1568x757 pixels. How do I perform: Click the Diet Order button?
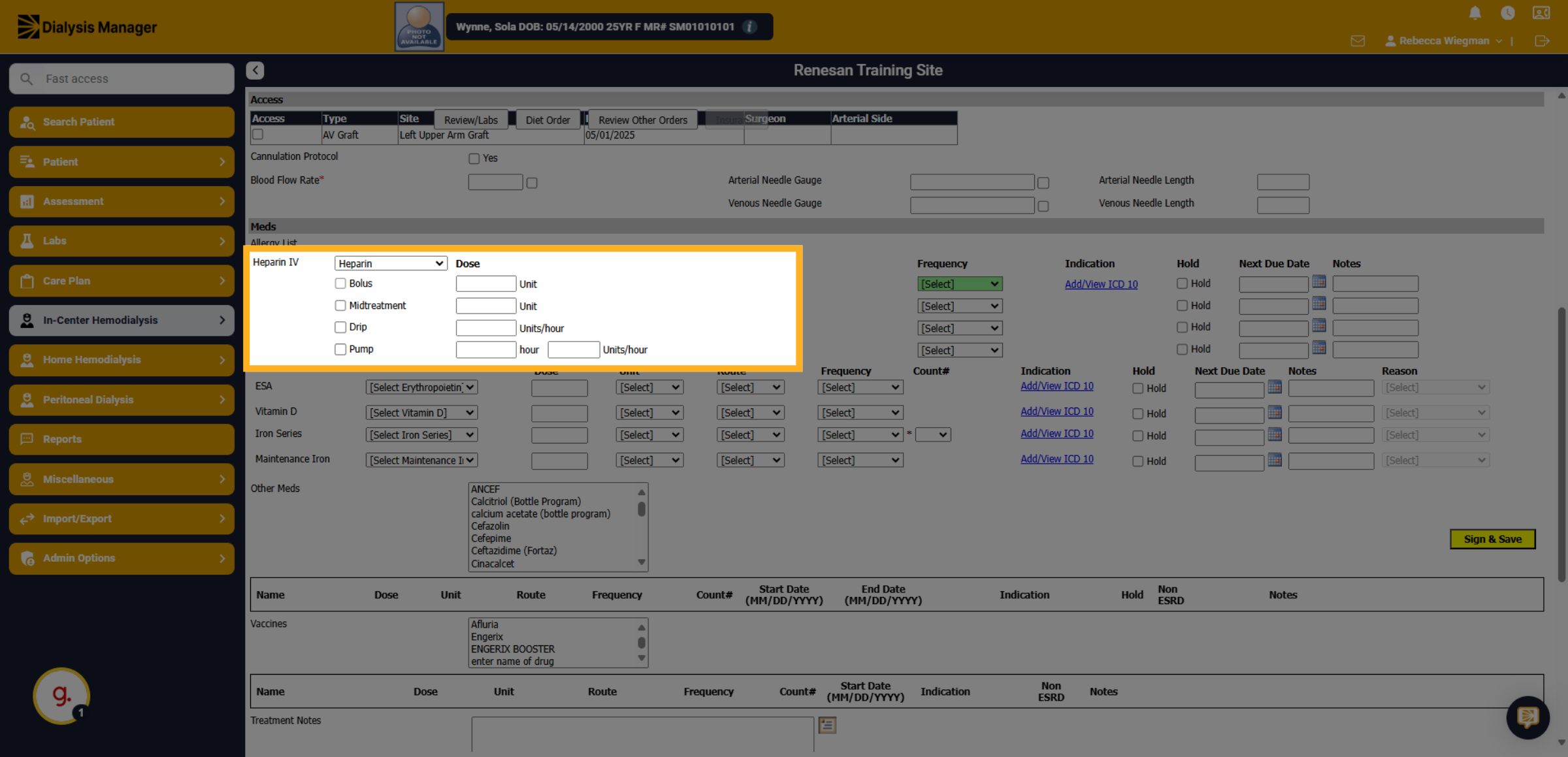pyautogui.click(x=548, y=120)
